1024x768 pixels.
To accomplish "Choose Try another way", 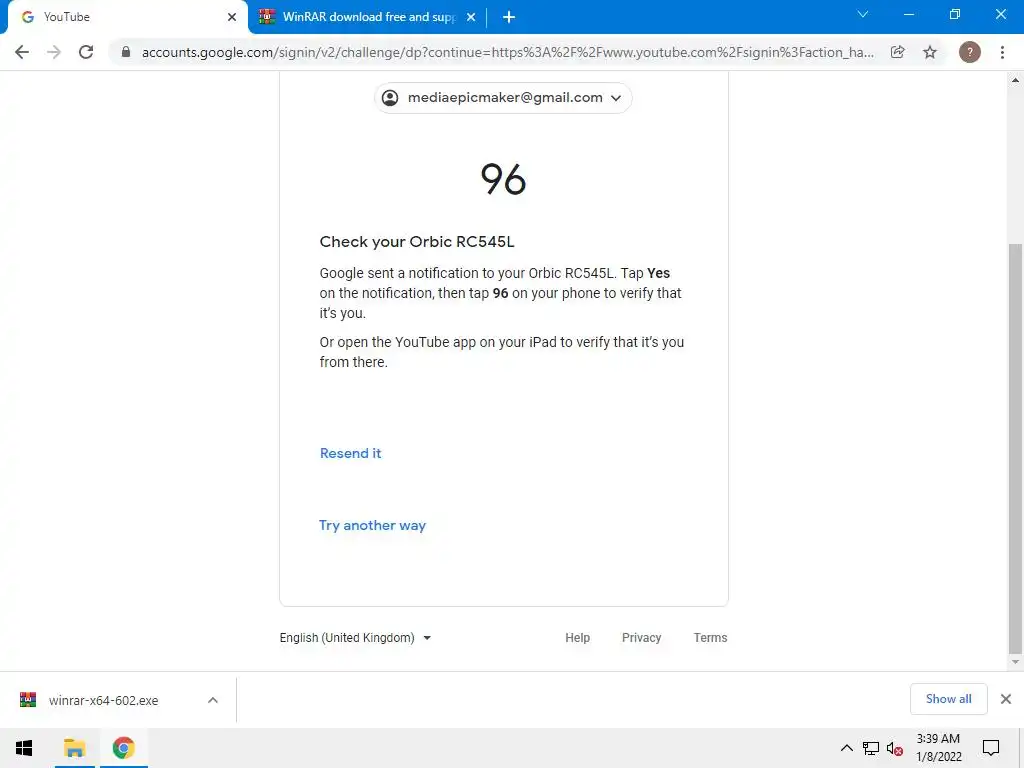I will pyautogui.click(x=372, y=525).
